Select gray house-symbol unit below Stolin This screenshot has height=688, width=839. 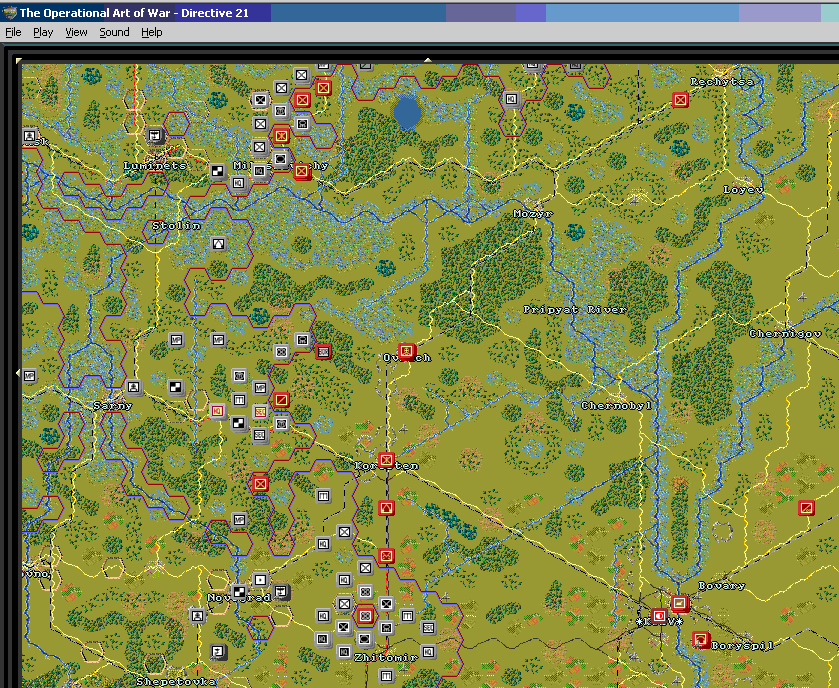click(x=218, y=244)
